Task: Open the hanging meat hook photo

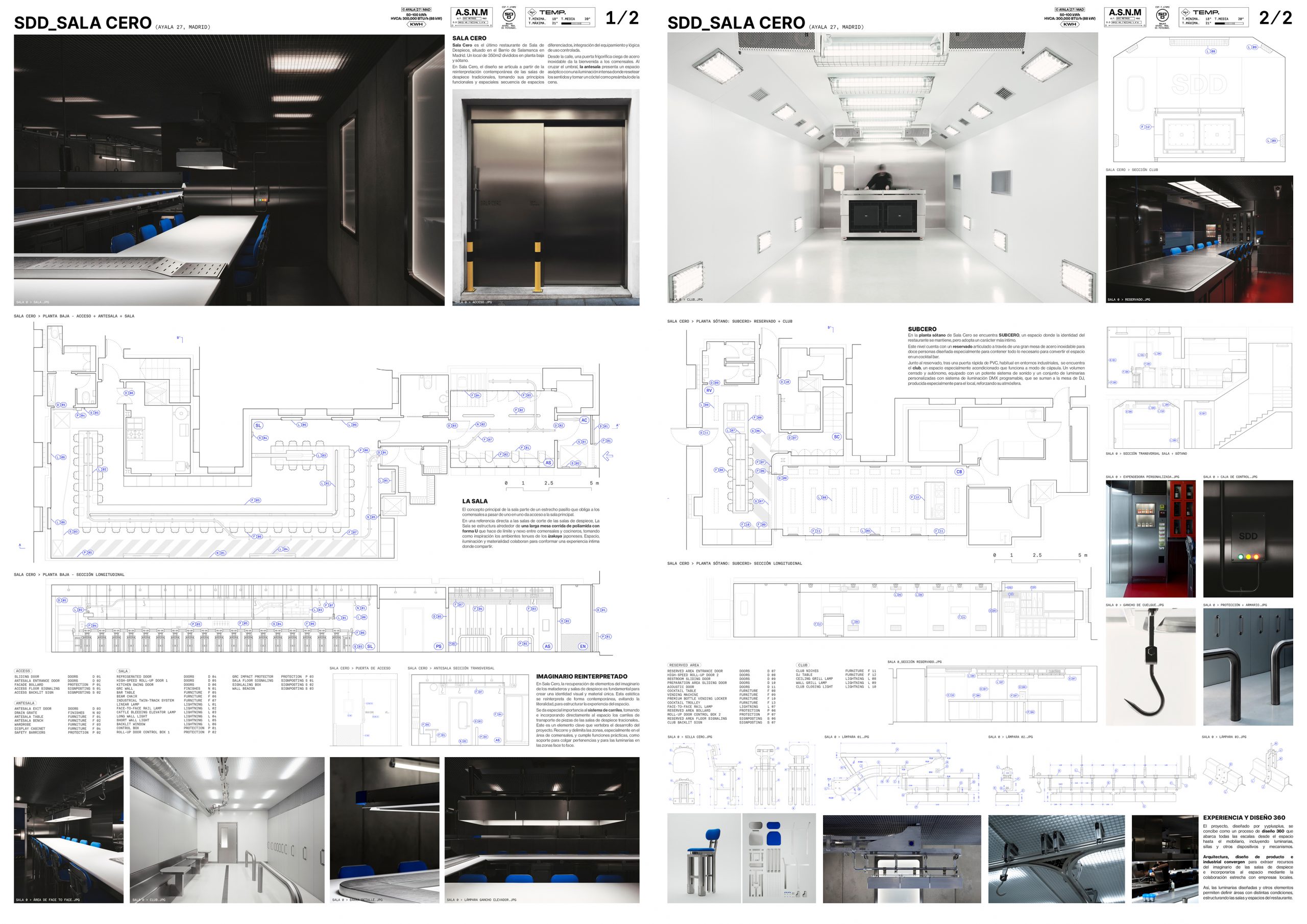Action: click(1150, 667)
